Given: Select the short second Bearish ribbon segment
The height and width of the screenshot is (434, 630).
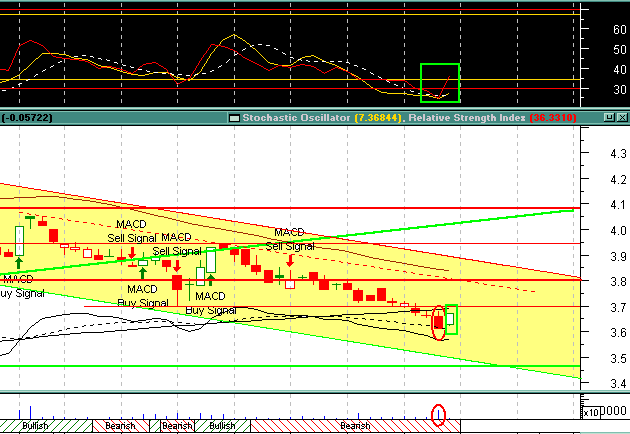Looking at the screenshot, I should click(177, 426).
